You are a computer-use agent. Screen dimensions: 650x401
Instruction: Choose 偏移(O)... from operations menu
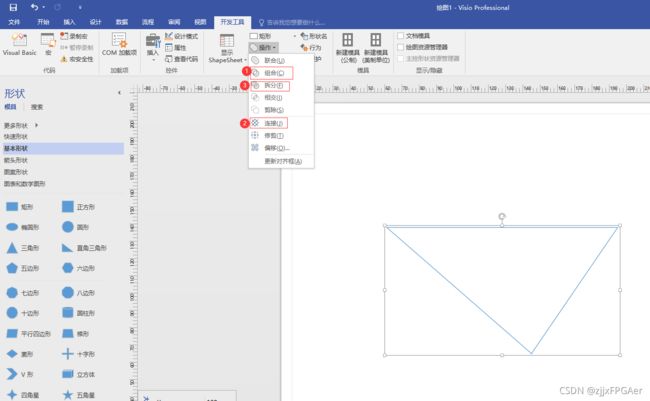coord(281,148)
